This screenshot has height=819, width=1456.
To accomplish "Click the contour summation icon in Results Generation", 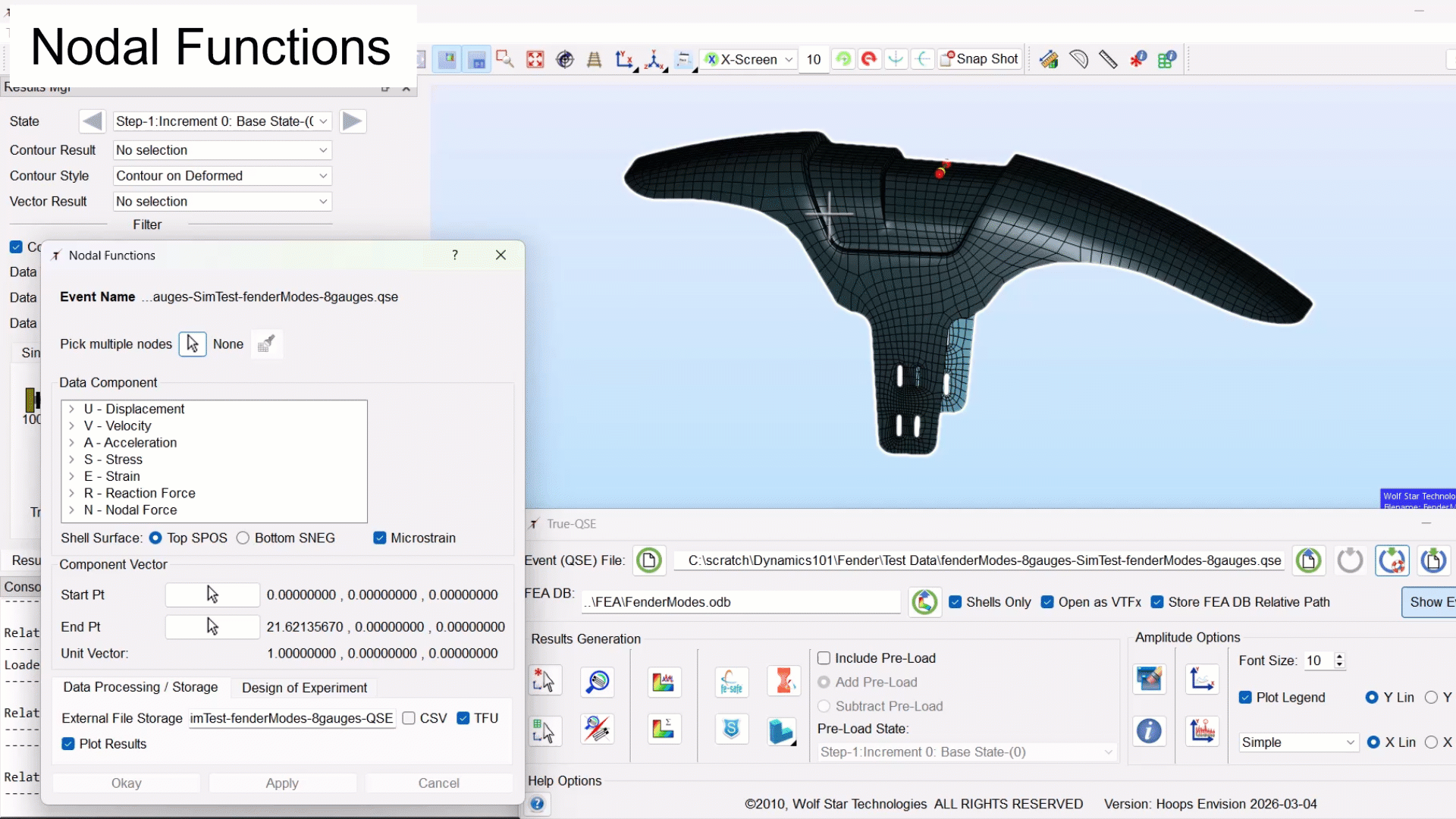I will pyautogui.click(x=663, y=730).
